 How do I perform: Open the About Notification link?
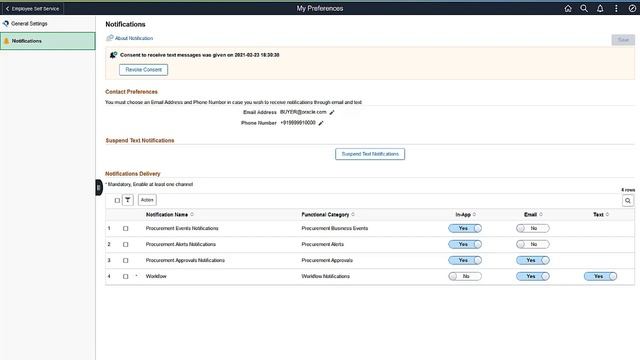(134, 38)
